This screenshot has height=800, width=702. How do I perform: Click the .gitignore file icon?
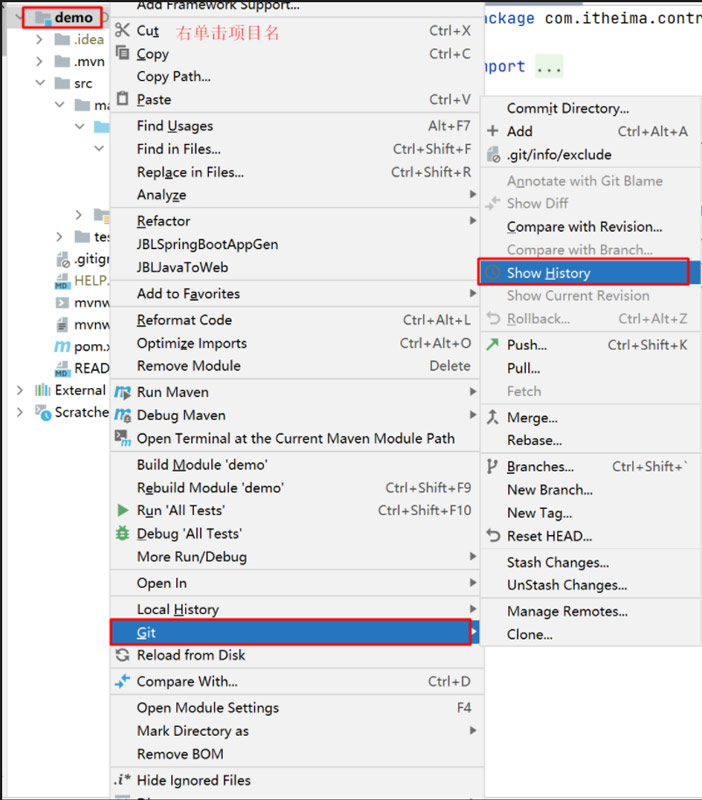point(62,260)
